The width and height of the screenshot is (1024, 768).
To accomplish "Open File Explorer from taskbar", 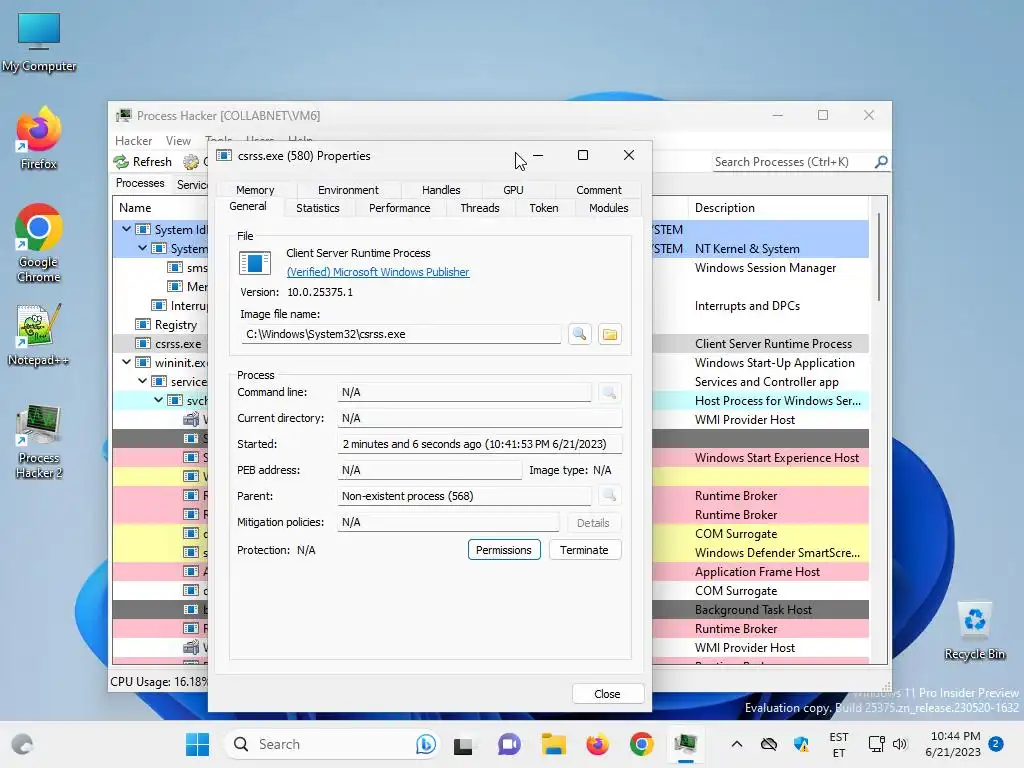I will point(553,744).
